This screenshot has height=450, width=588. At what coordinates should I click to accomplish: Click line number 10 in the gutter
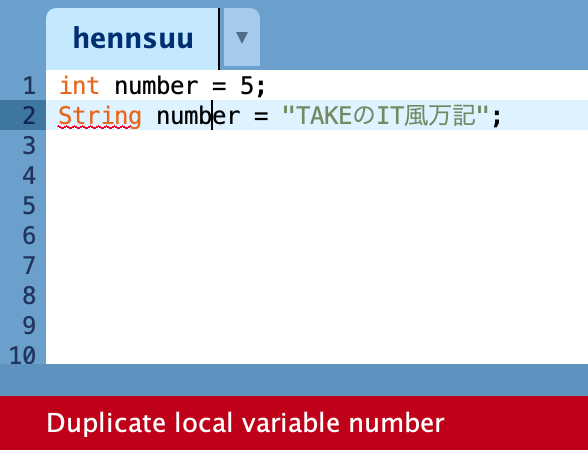click(22, 355)
